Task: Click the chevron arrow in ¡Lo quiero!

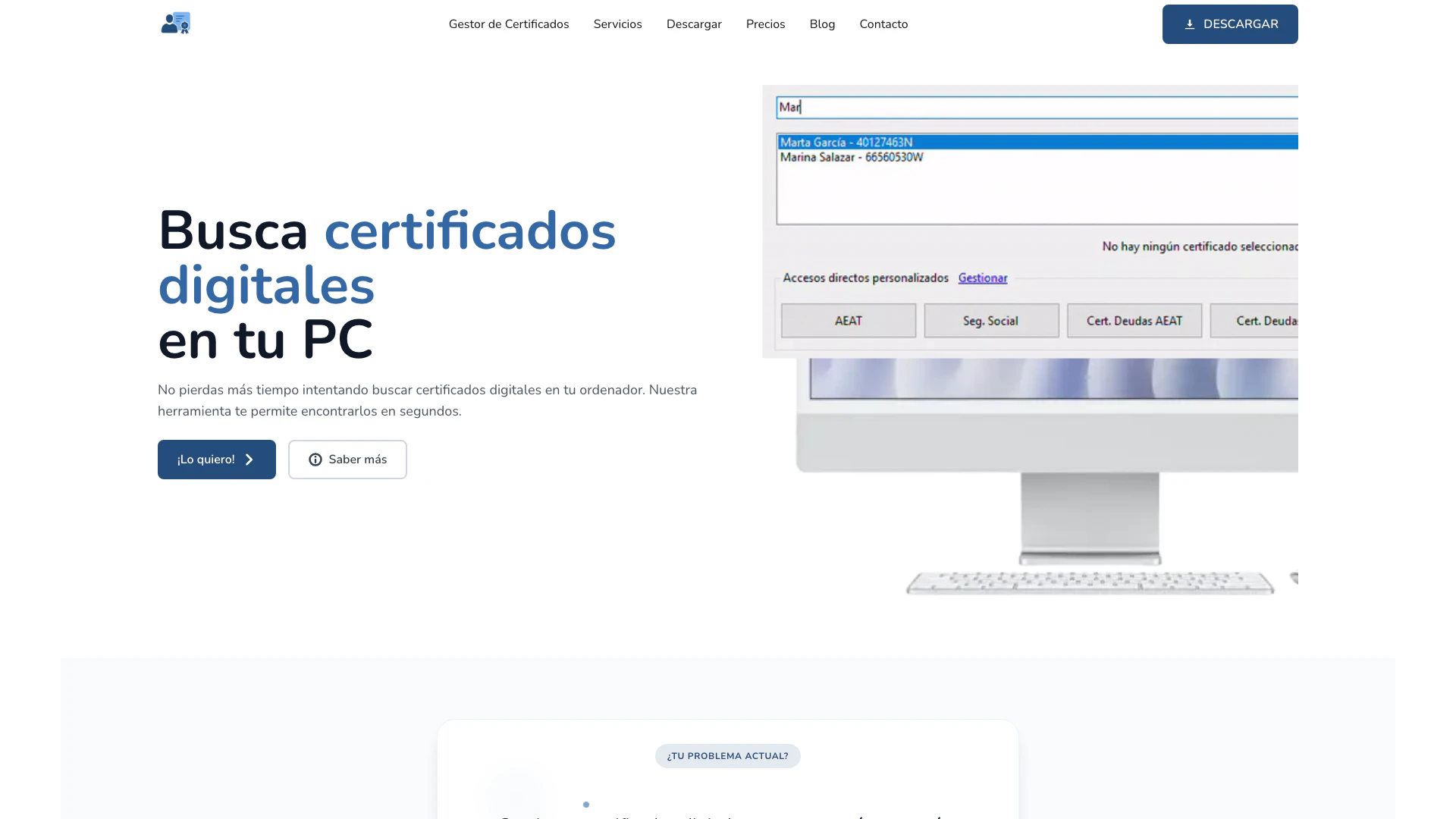Action: point(249,460)
